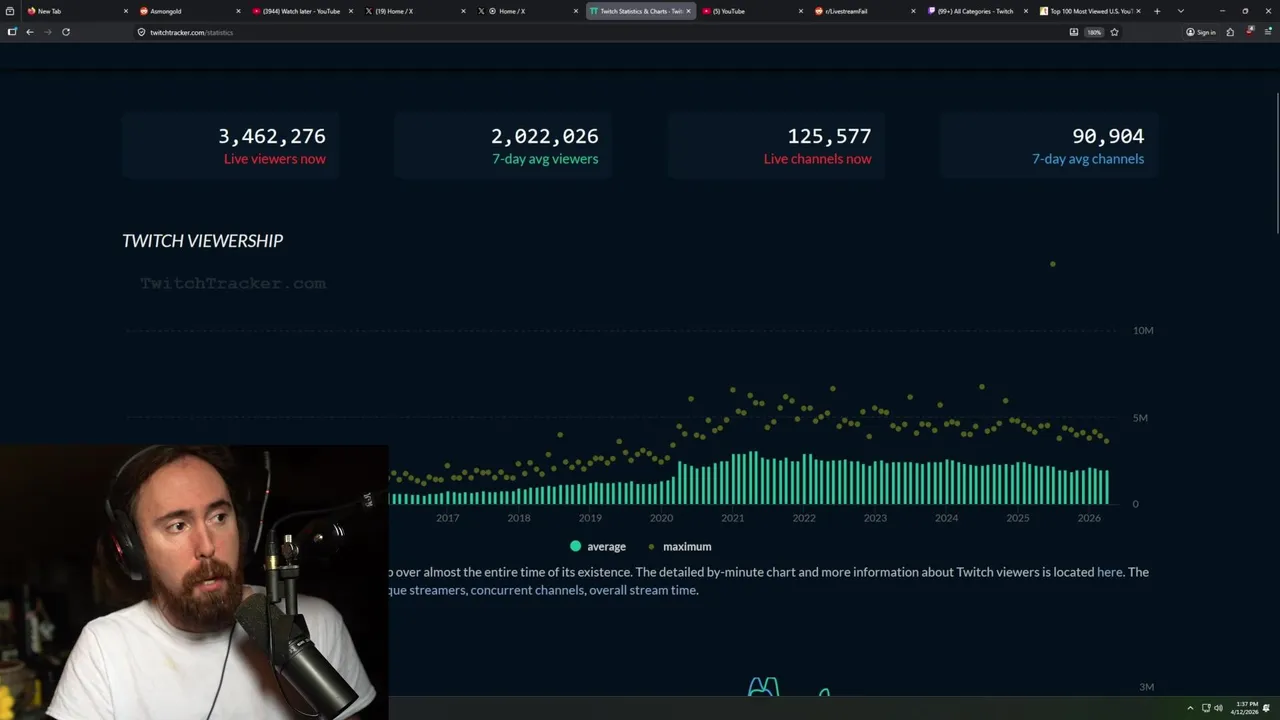Image resolution: width=1280 pixels, height=720 pixels.
Task: Go back with the browser back arrow
Action: 30,32
